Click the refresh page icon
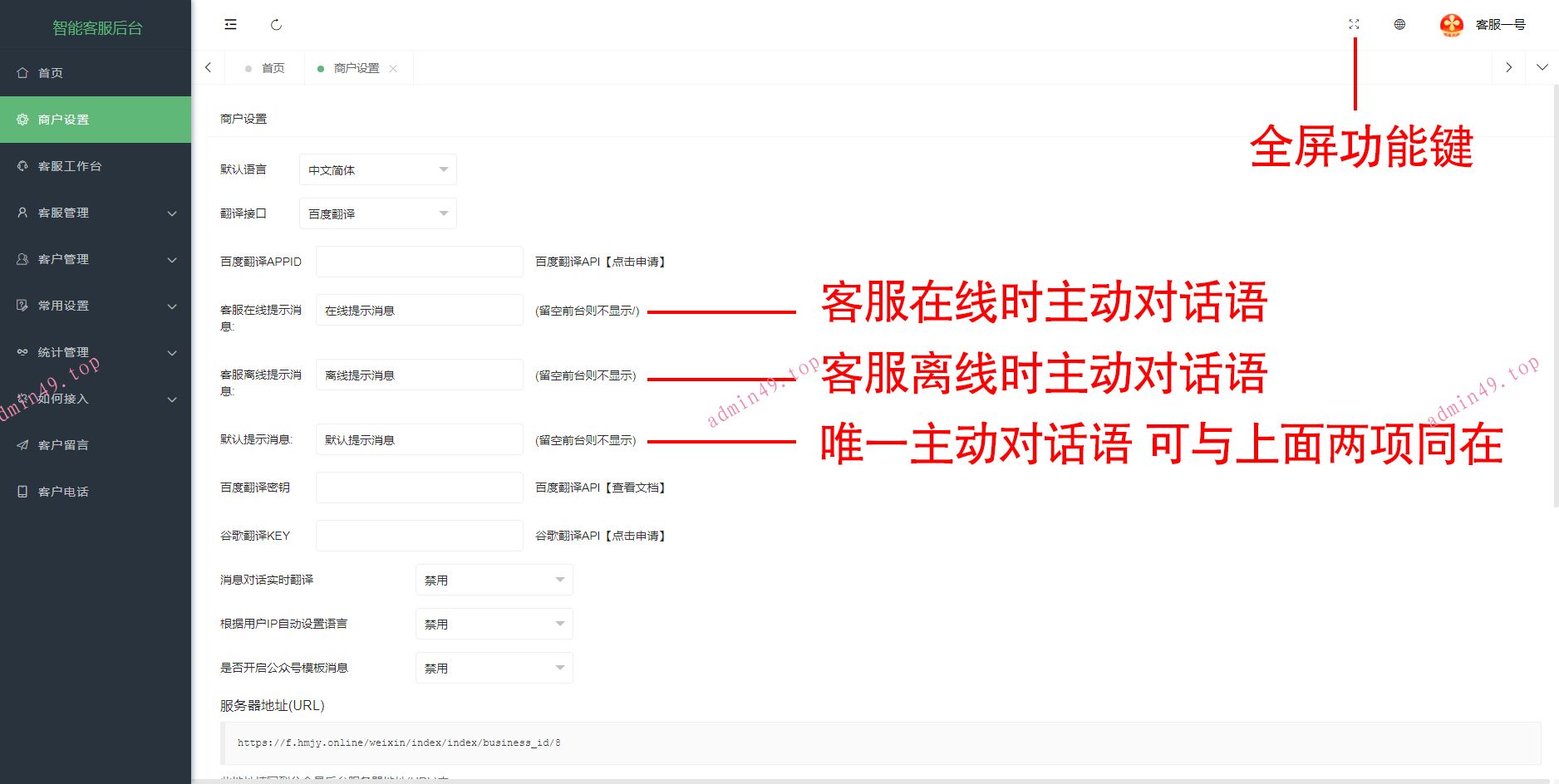Image resolution: width=1559 pixels, height=784 pixels. pos(276,25)
